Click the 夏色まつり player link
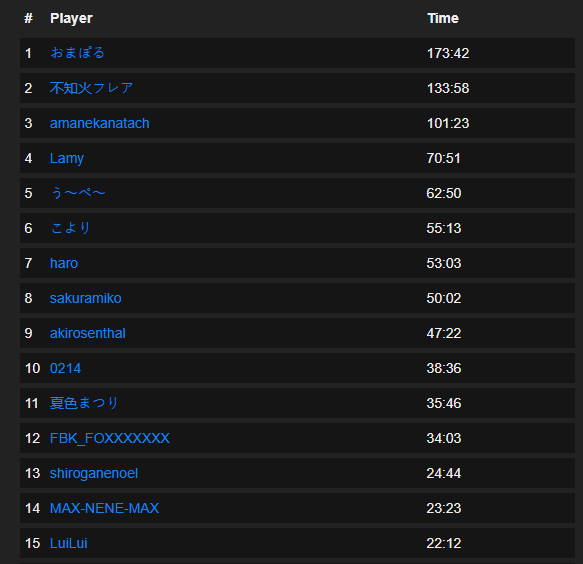The image size is (583, 564). click(84, 403)
